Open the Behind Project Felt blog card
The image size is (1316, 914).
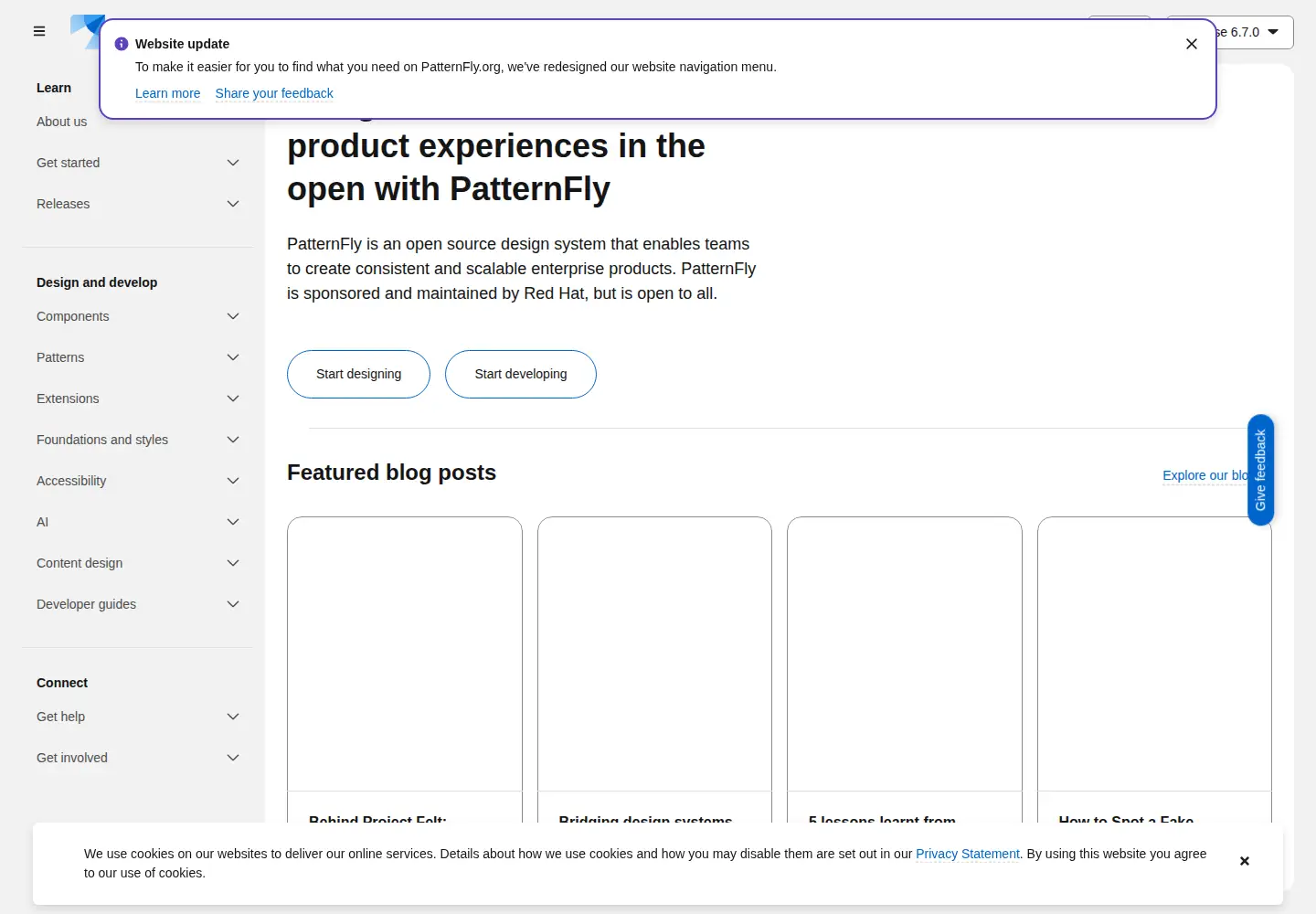405,669
